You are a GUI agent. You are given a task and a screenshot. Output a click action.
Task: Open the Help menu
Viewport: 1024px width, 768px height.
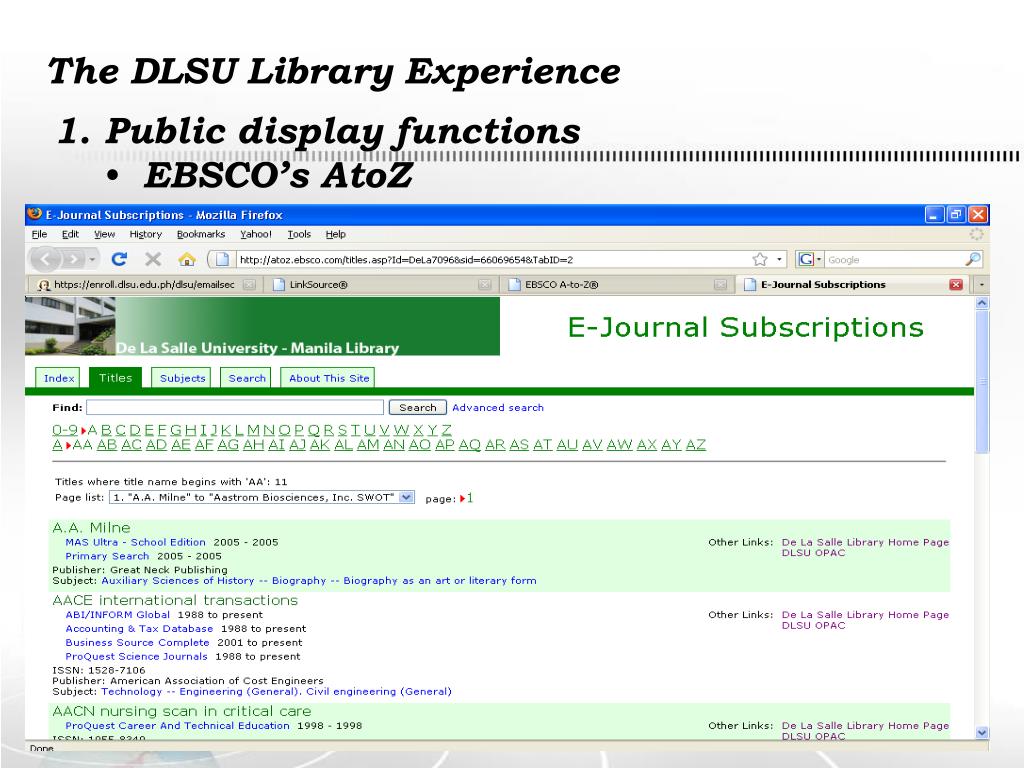tap(336, 234)
